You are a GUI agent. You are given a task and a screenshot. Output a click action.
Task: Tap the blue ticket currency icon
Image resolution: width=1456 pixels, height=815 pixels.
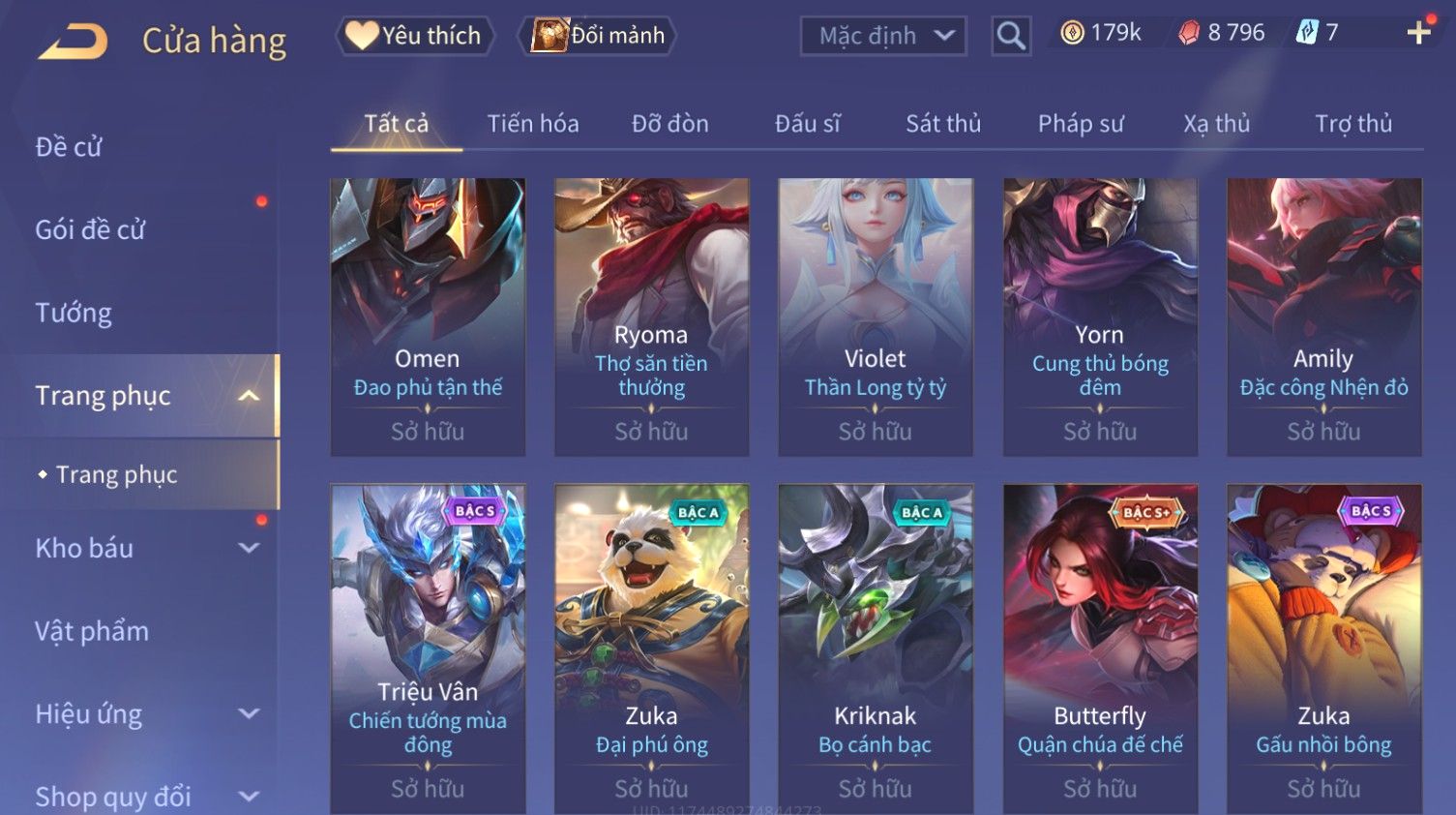(1307, 33)
